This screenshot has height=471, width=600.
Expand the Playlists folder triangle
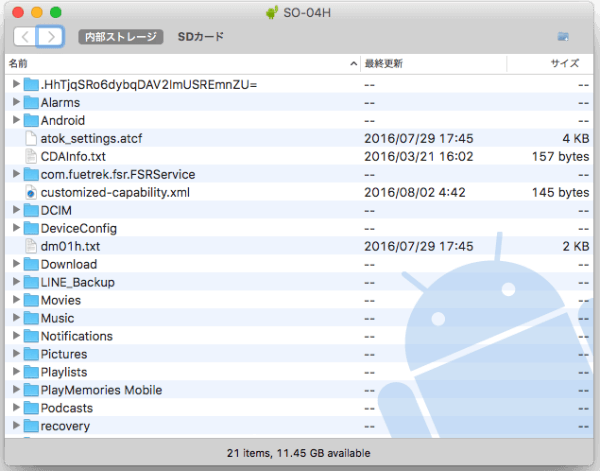16,372
